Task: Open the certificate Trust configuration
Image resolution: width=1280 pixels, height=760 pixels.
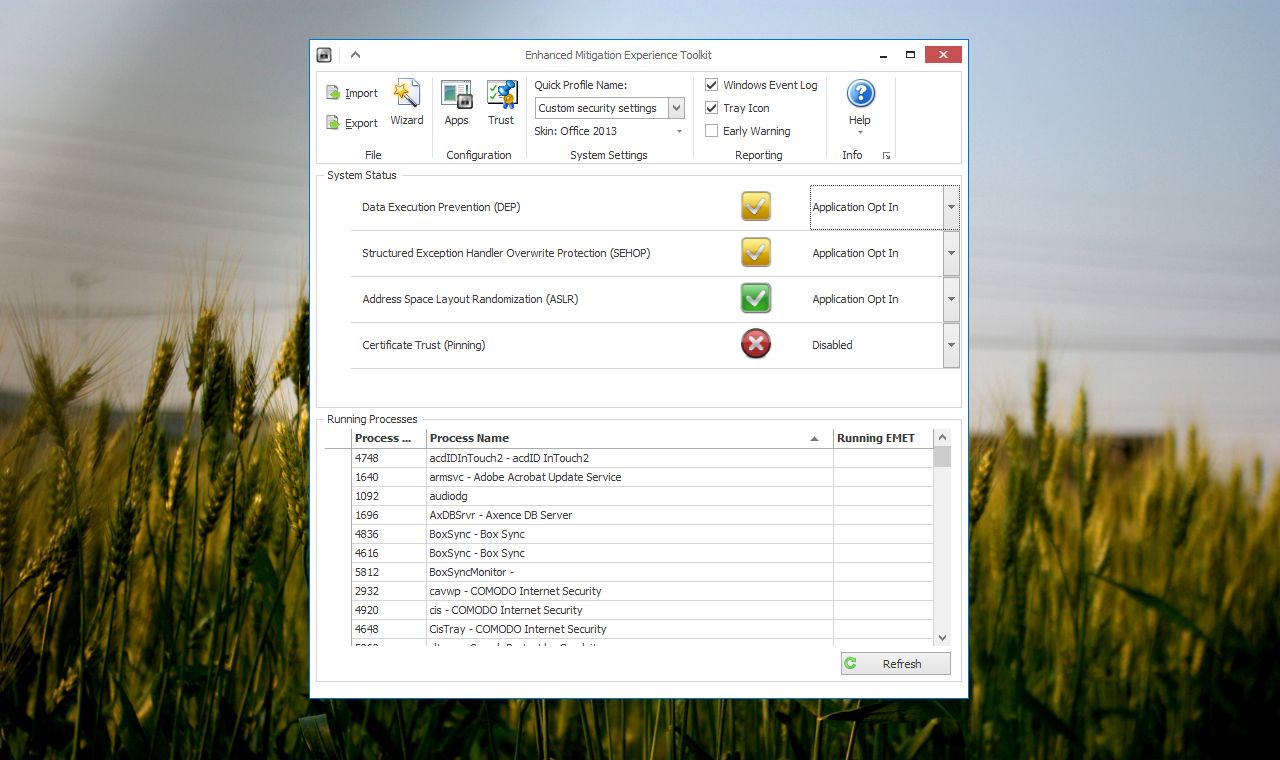Action: click(501, 102)
